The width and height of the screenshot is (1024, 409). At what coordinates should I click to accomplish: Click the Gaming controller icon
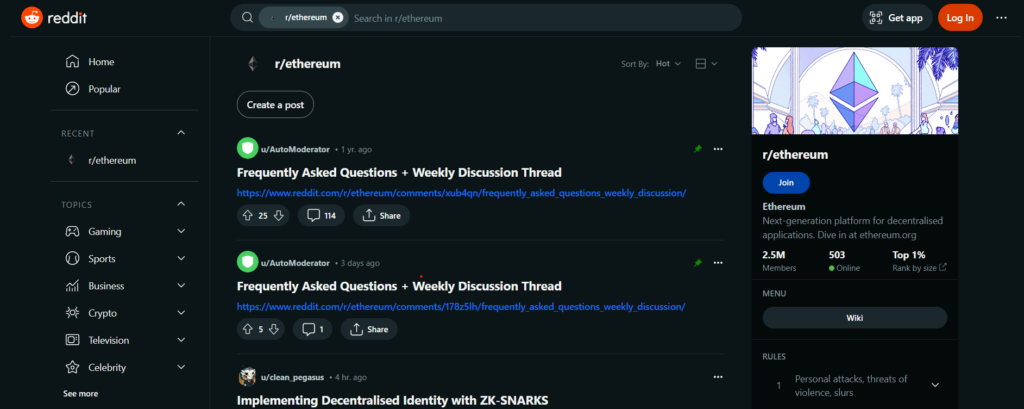point(72,231)
